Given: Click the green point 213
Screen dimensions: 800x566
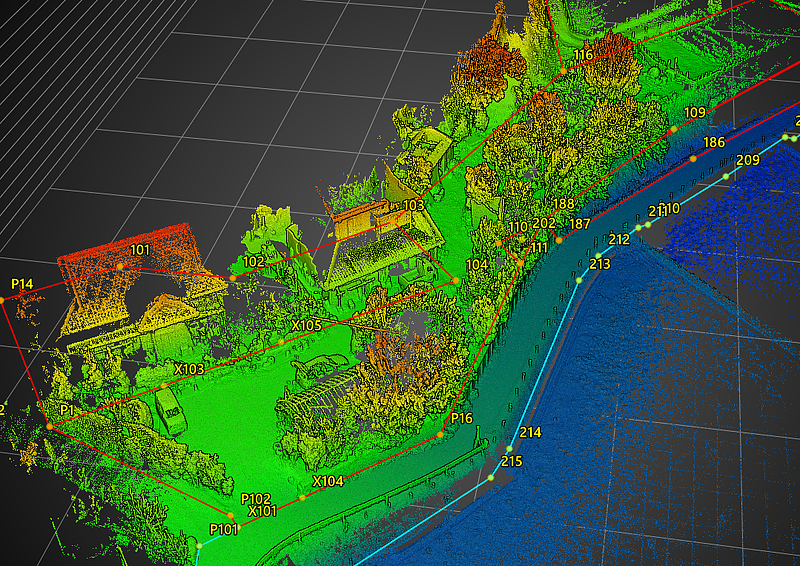Looking at the screenshot, I should [578, 281].
